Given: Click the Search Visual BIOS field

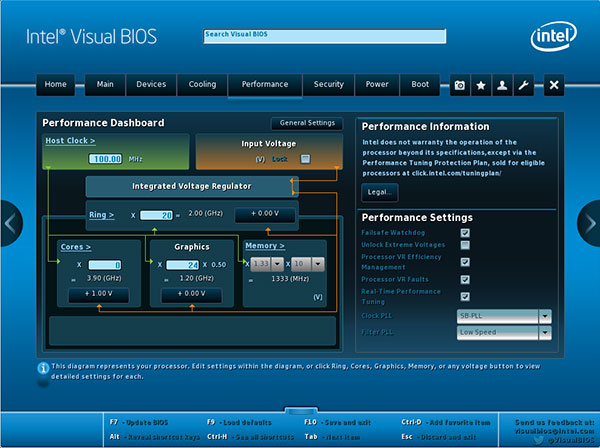Looking at the screenshot, I should click(x=324, y=36).
